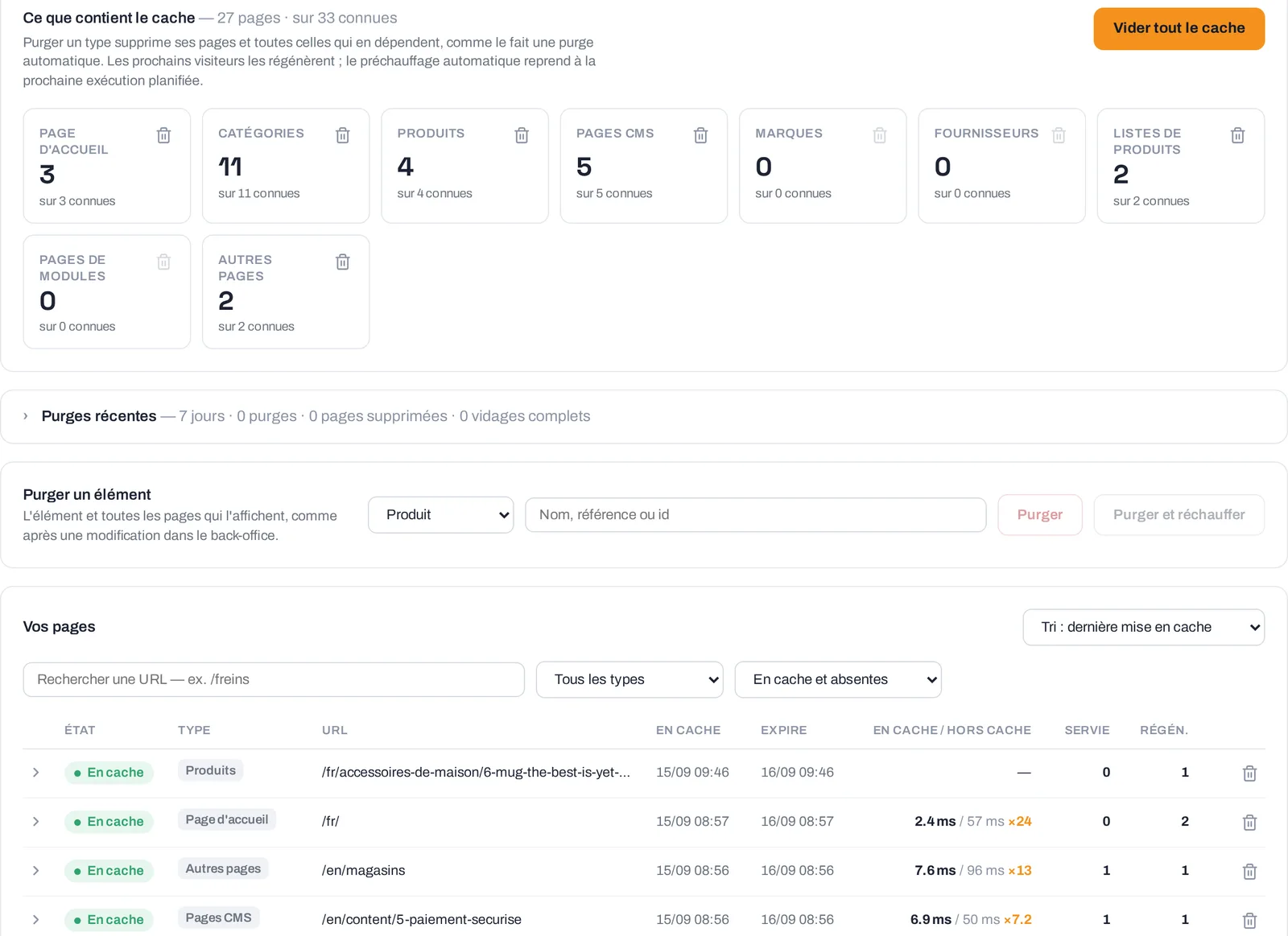Expand the mug product page row details
This screenshot has height=936, width=1288.
(35, 773)
